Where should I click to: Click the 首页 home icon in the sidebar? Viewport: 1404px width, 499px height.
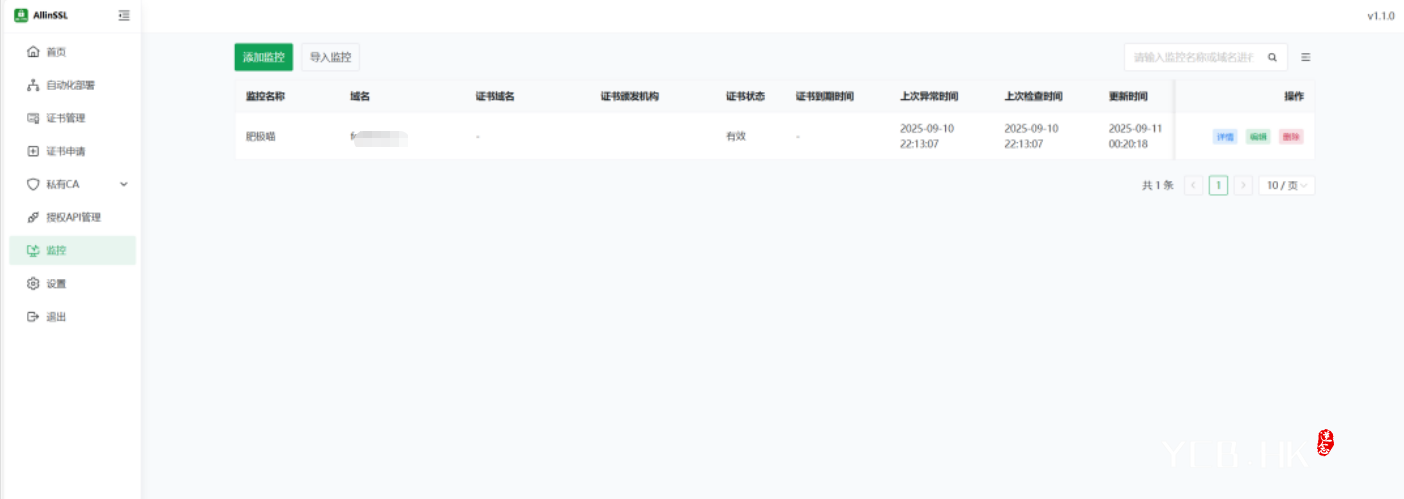pyautogui.click(x=33, y=52)
